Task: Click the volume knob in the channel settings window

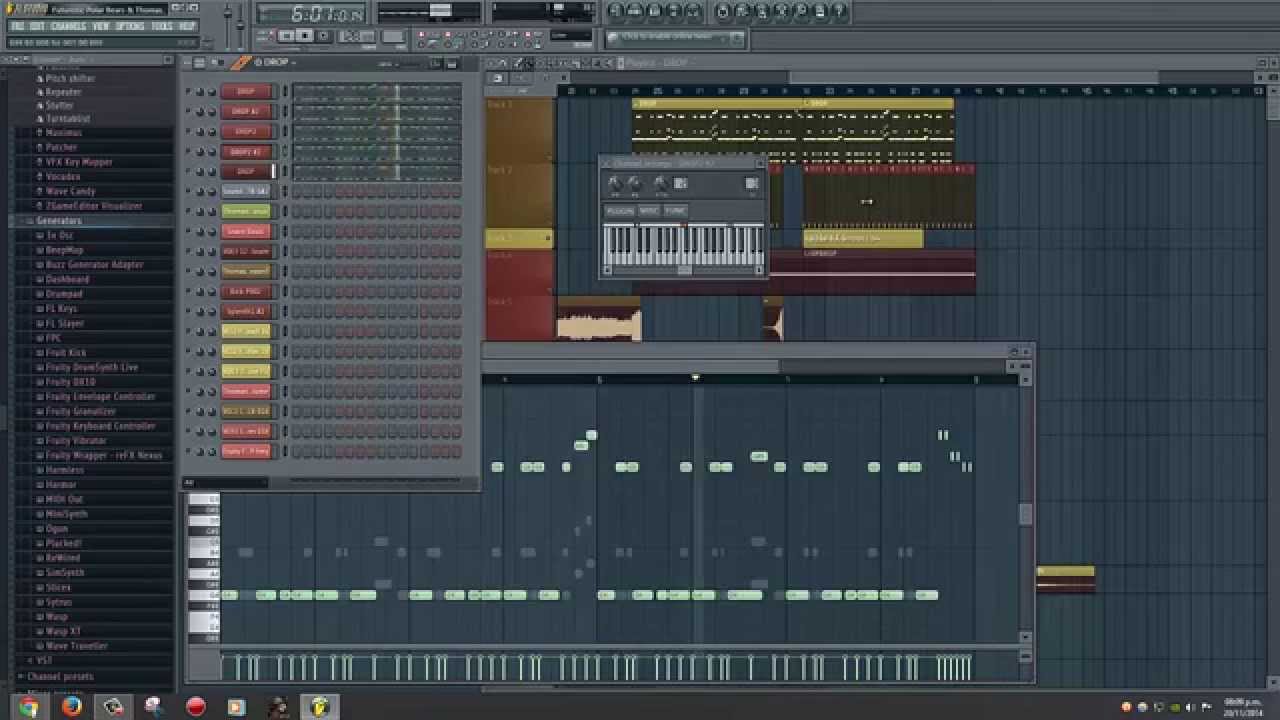Action: [x=634, y=183]
